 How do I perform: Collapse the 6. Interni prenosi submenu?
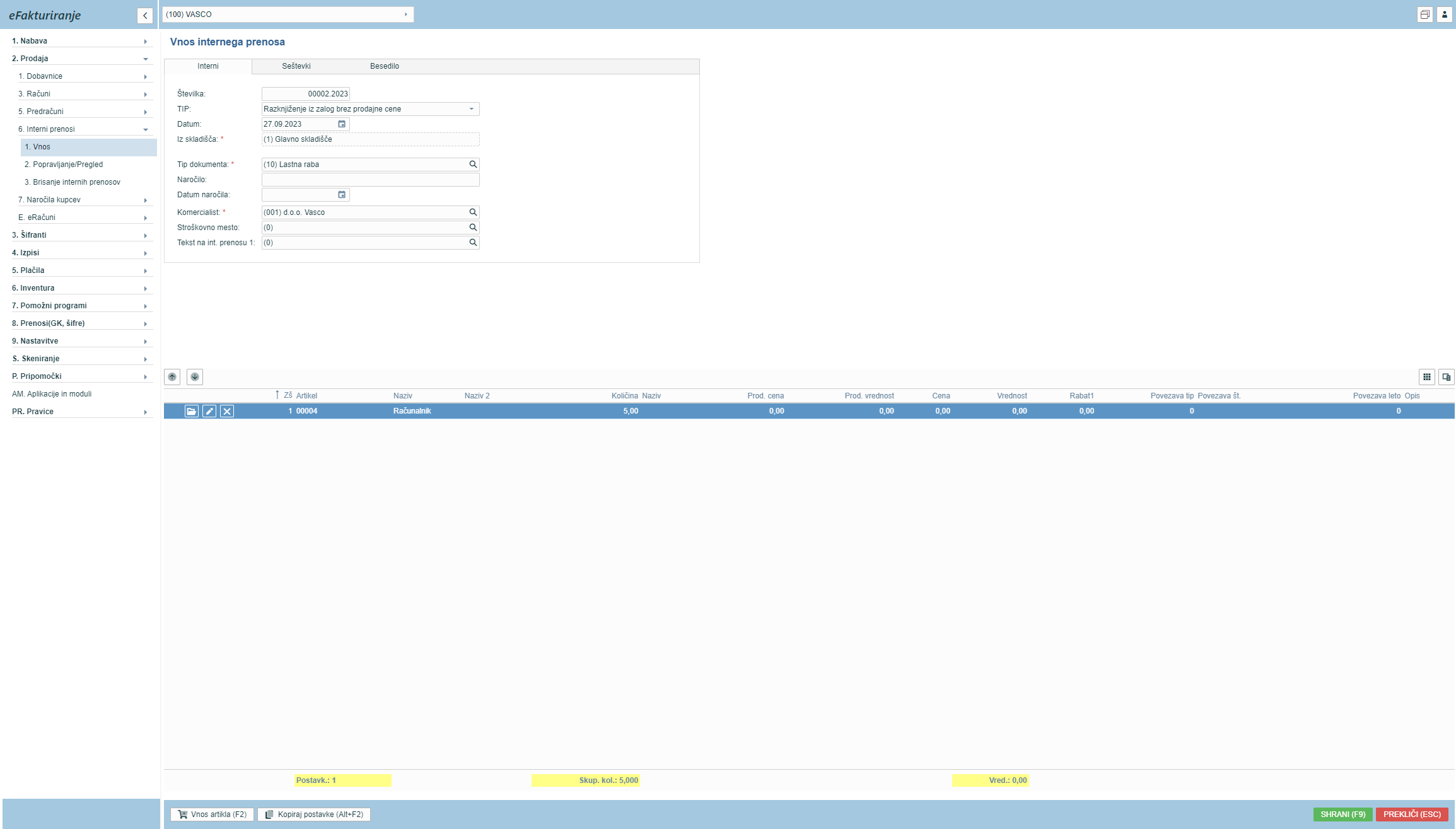click(x=85, y=129)
